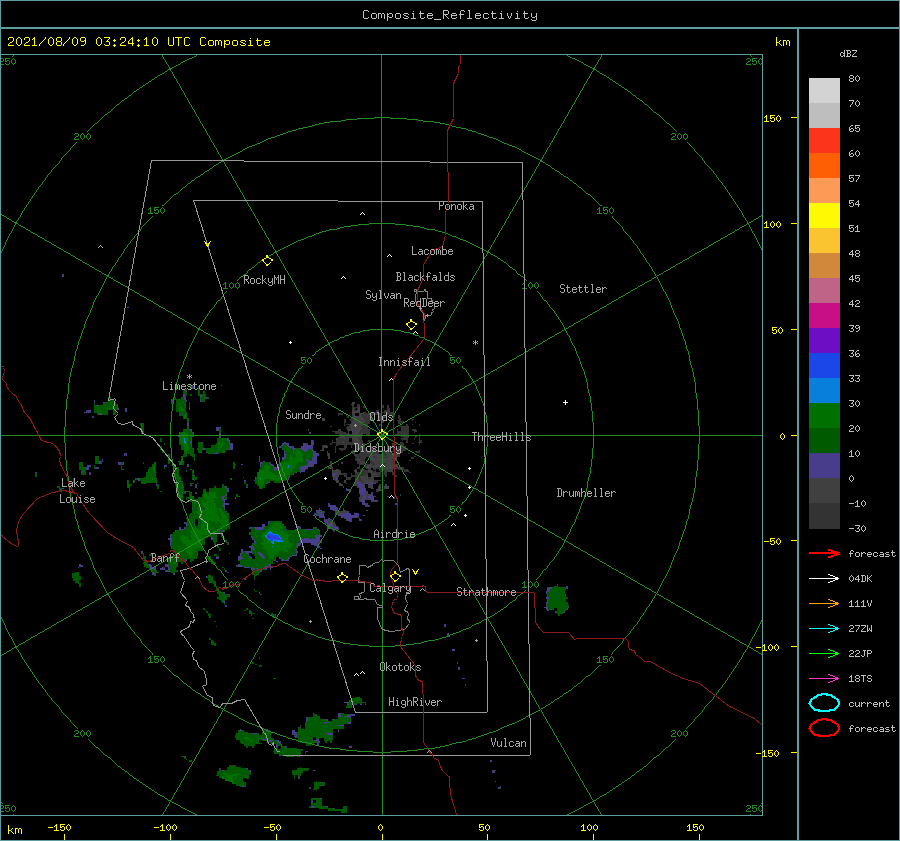900x841 pixels.
Task: Click the Banff label
Action: coord(165,558)
